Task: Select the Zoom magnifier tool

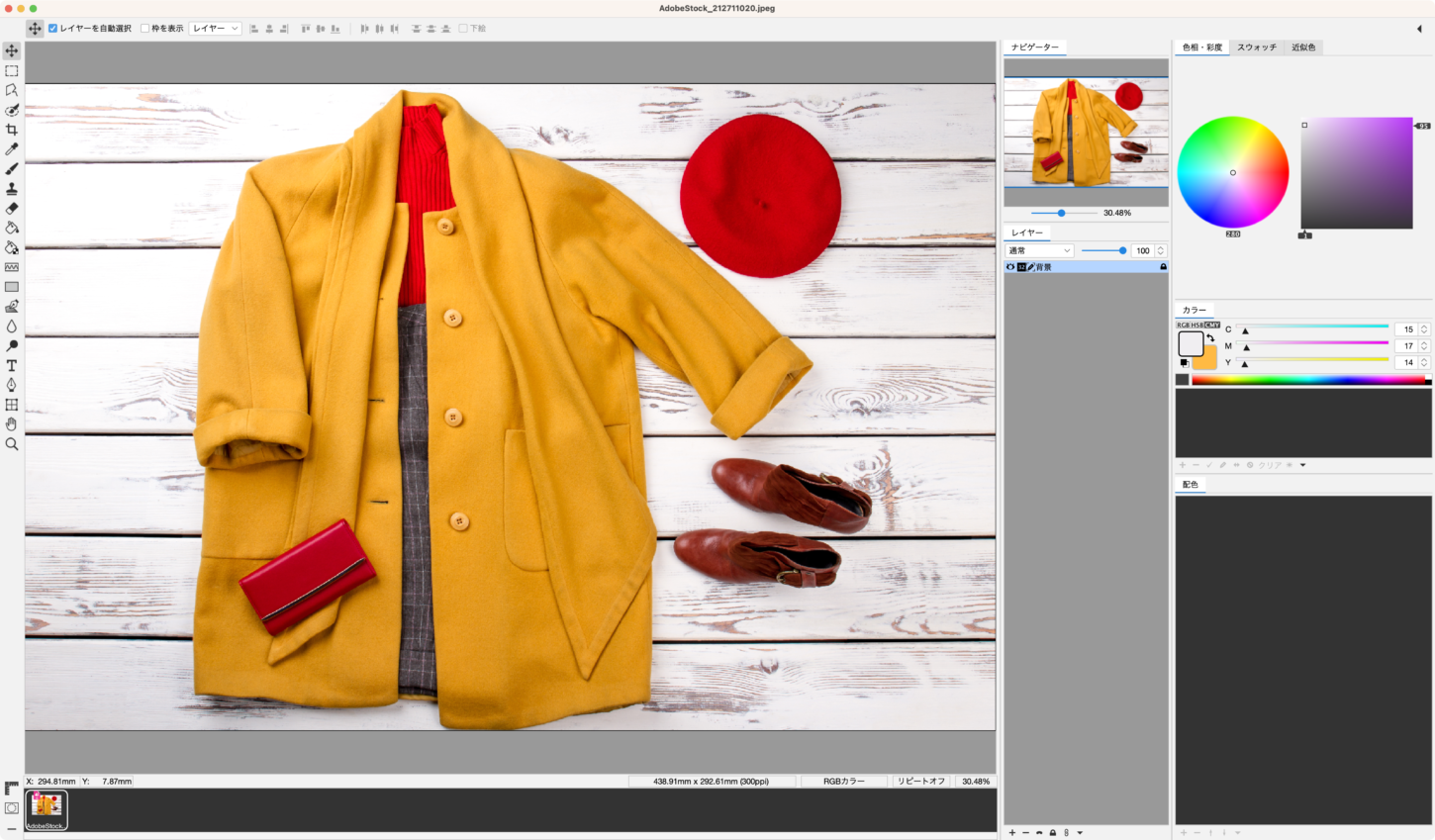Action: click(x=12, y=444)
